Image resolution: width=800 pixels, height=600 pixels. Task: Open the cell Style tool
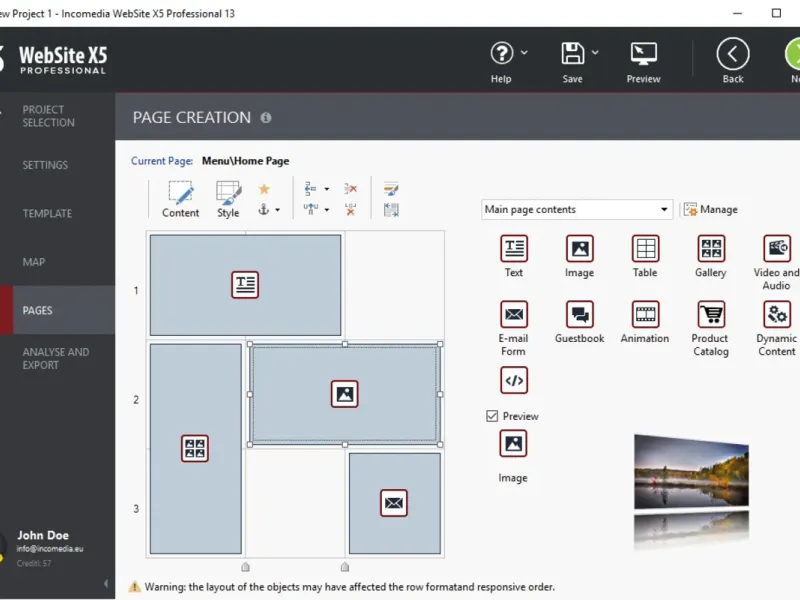(x=228, y=199)
